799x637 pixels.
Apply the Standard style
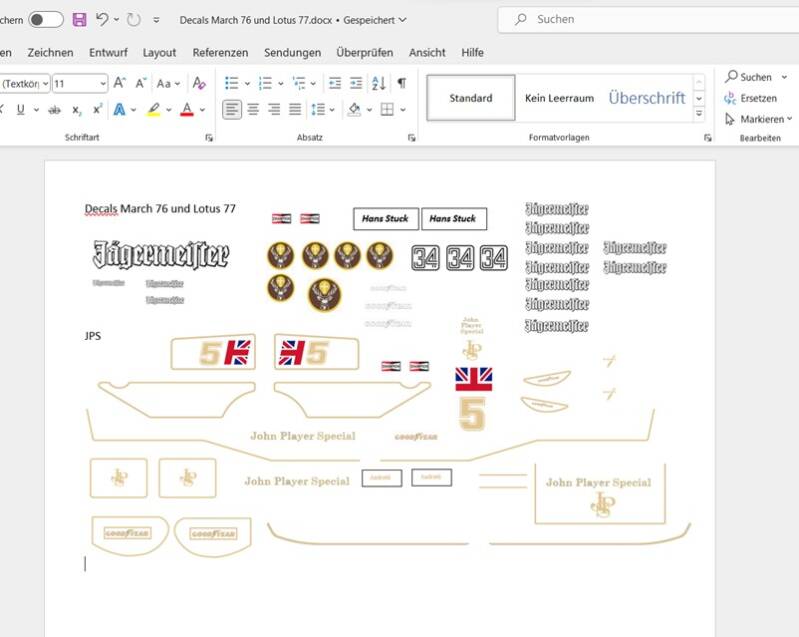pyautogui.click(x=471, y=98)
